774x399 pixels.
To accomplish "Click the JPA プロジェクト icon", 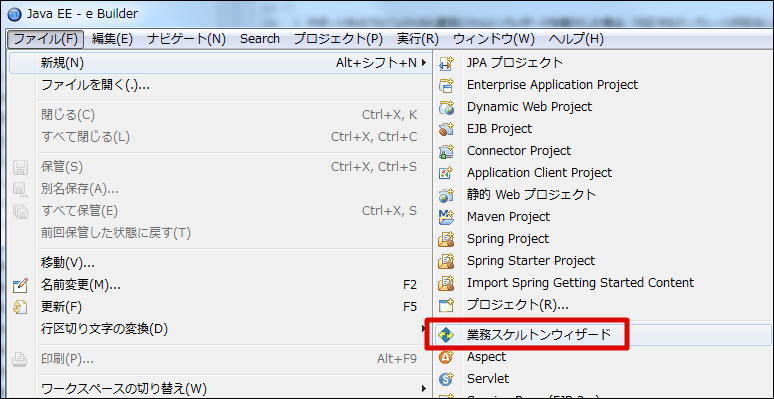I will coord(446,63).
